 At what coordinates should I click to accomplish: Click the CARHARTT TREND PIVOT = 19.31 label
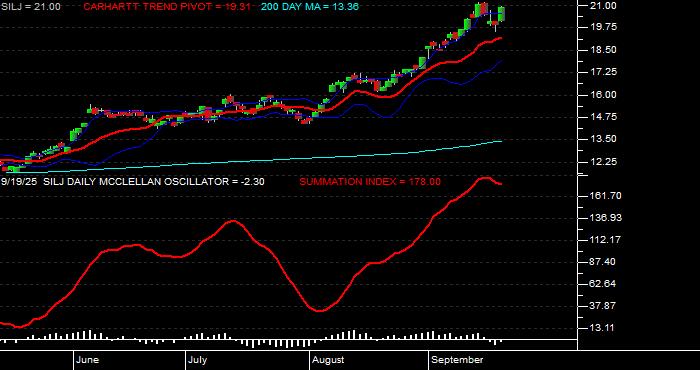(167, 7)
